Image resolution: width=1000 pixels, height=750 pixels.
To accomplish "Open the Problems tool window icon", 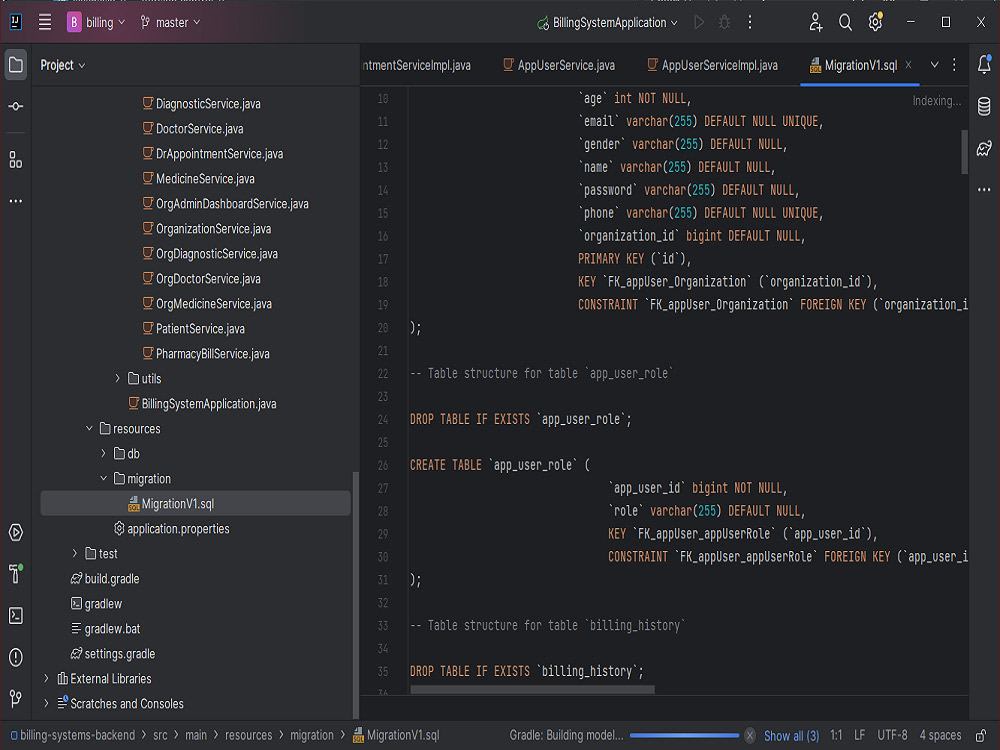I will click(16, 657).
